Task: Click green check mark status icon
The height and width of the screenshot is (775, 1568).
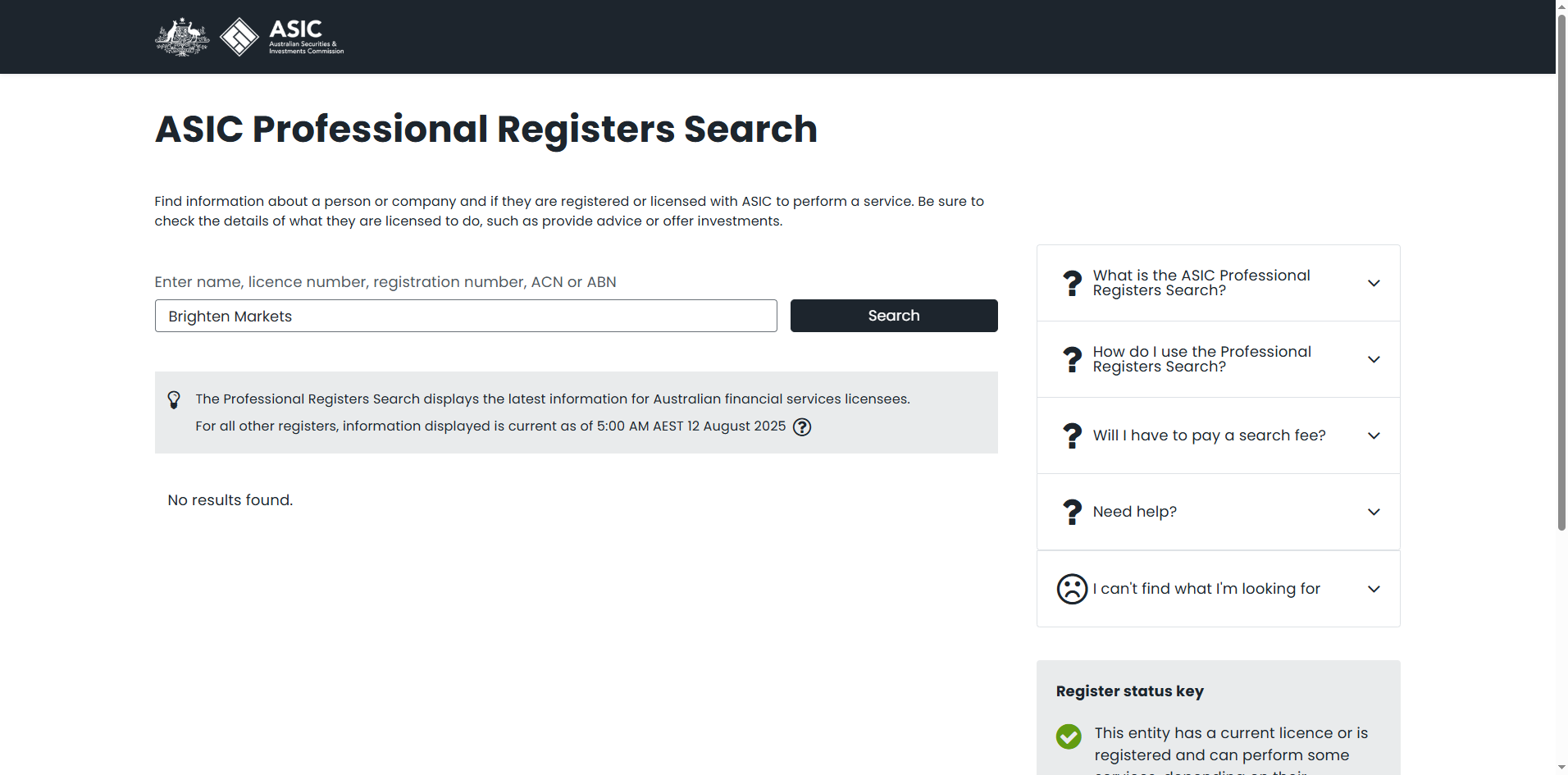Action: click(1069, 736)
